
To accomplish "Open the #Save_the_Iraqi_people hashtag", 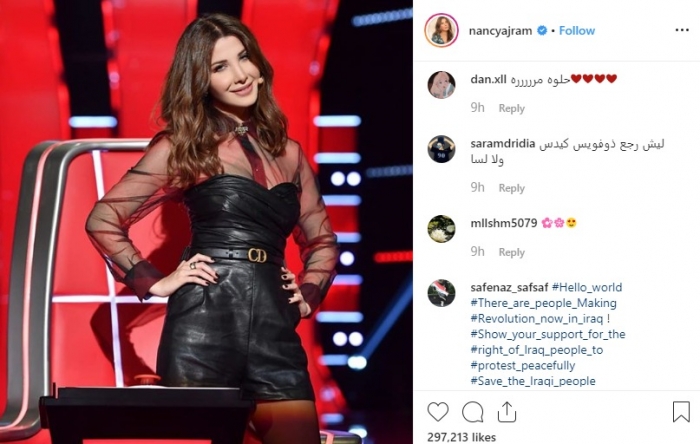I will [533, 381].
